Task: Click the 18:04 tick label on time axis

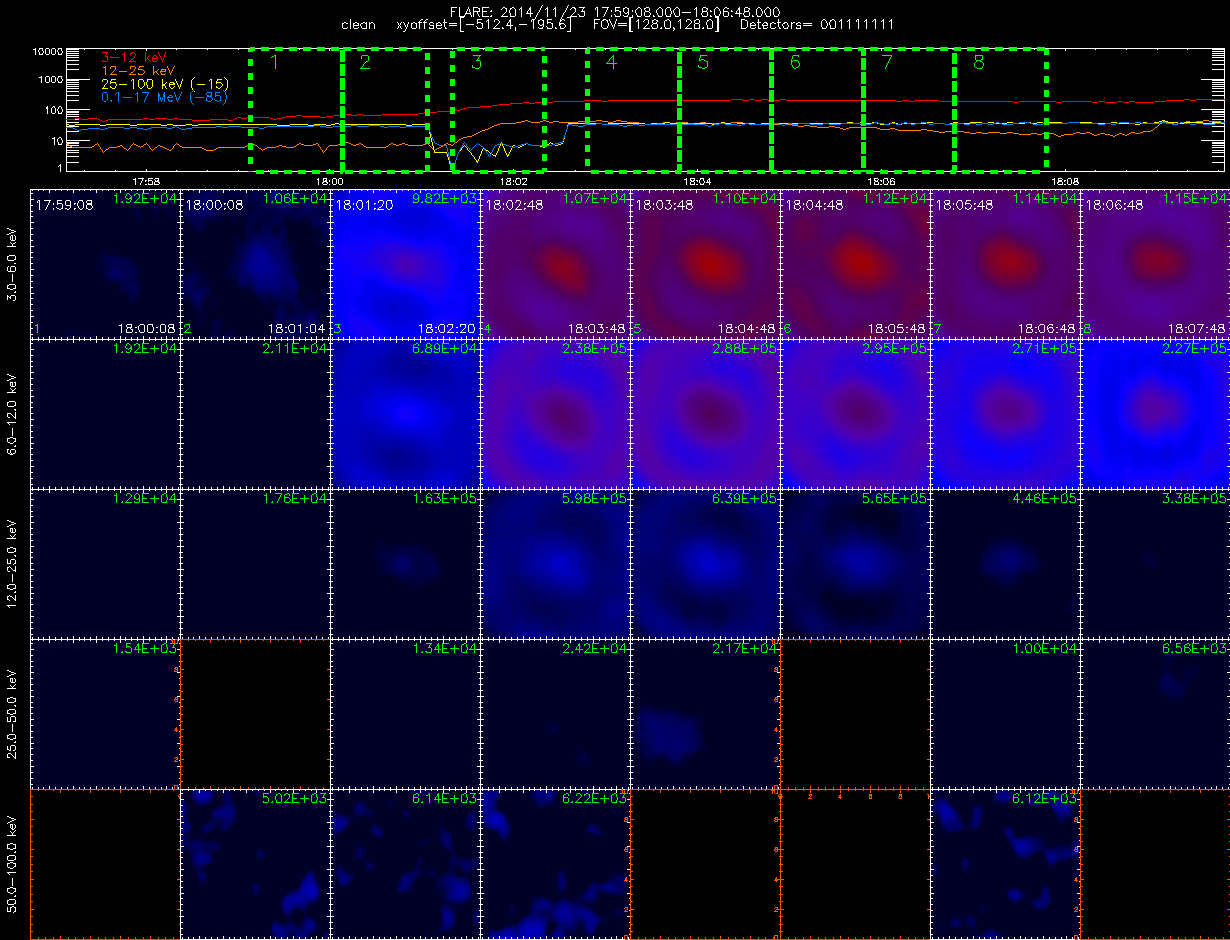Action: (697, 182)
